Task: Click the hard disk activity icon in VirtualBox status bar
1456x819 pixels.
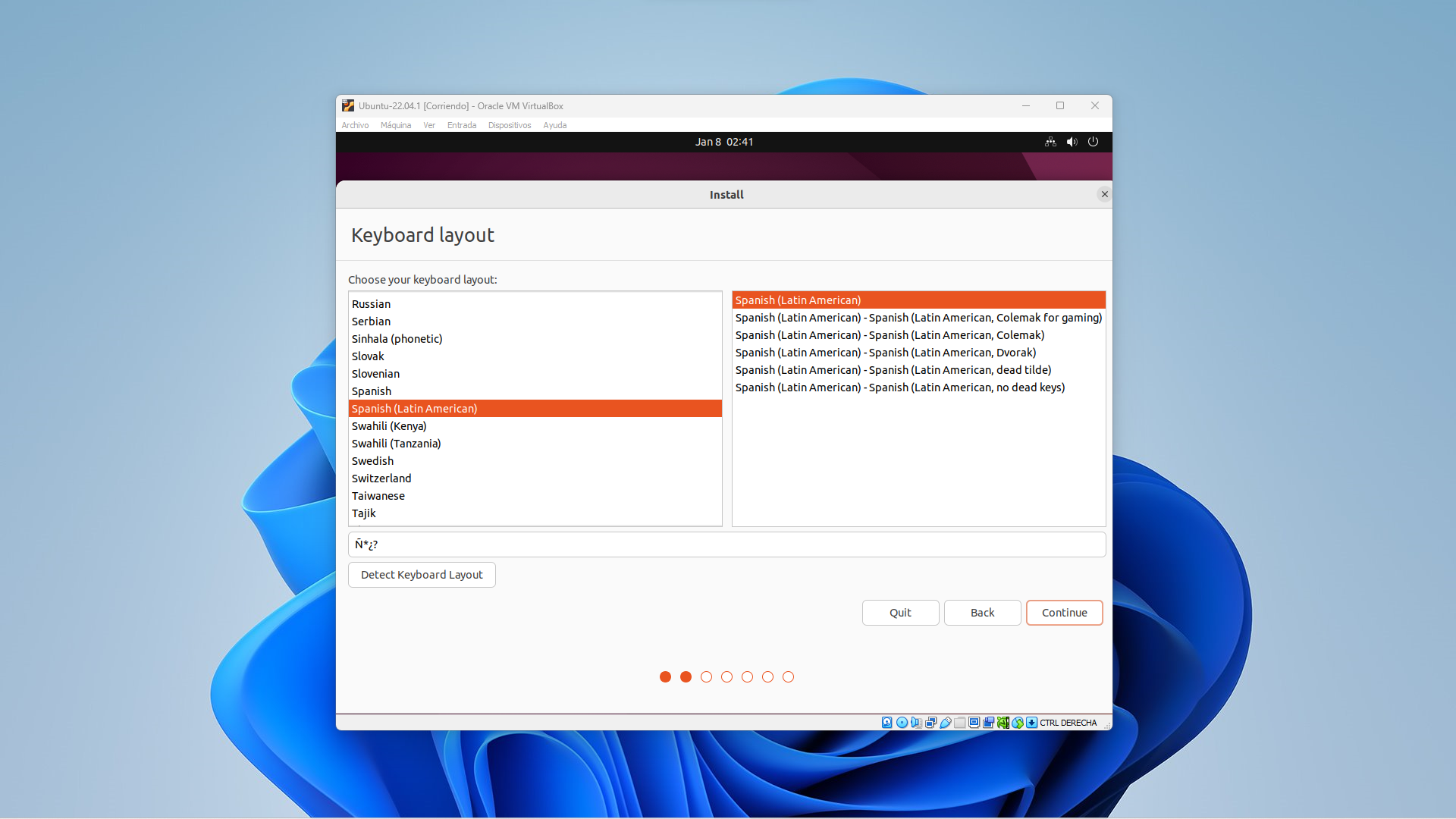Action: coord(886,722)
